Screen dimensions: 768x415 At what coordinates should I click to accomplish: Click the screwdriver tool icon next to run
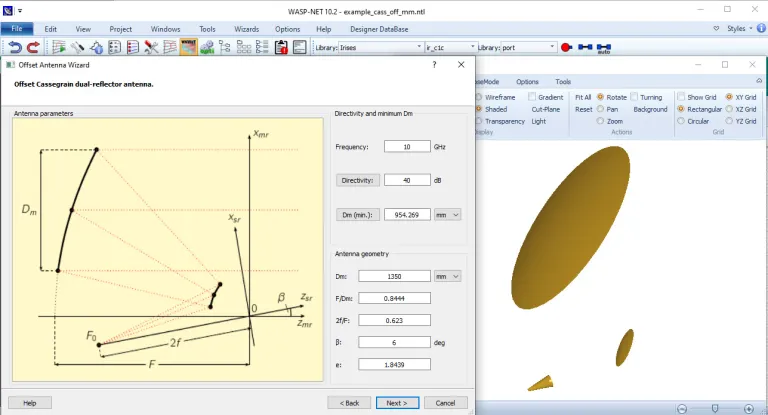(77, 47)
